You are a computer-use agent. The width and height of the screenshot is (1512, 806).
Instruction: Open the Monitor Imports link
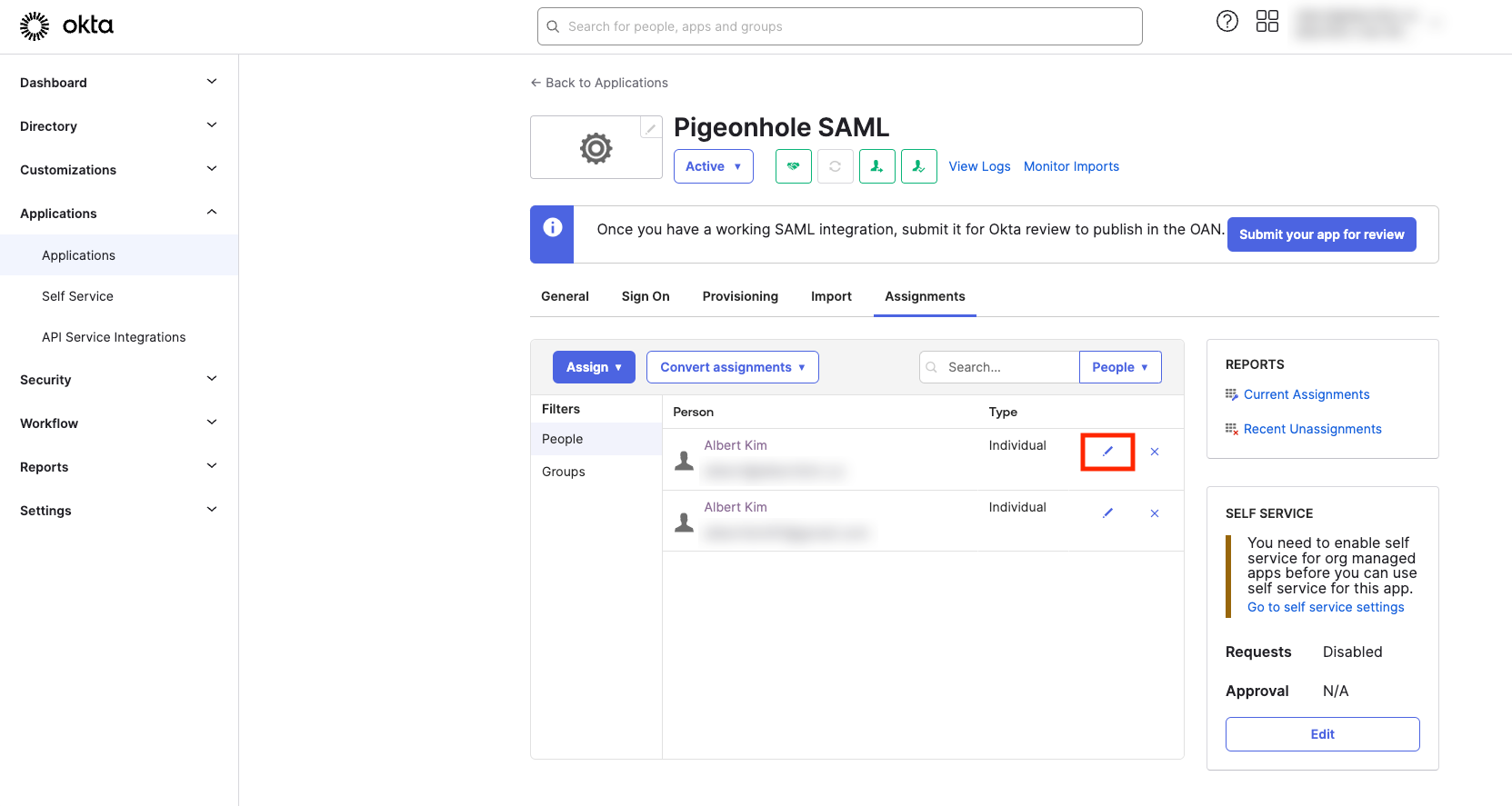click(x=1071, y=166)
